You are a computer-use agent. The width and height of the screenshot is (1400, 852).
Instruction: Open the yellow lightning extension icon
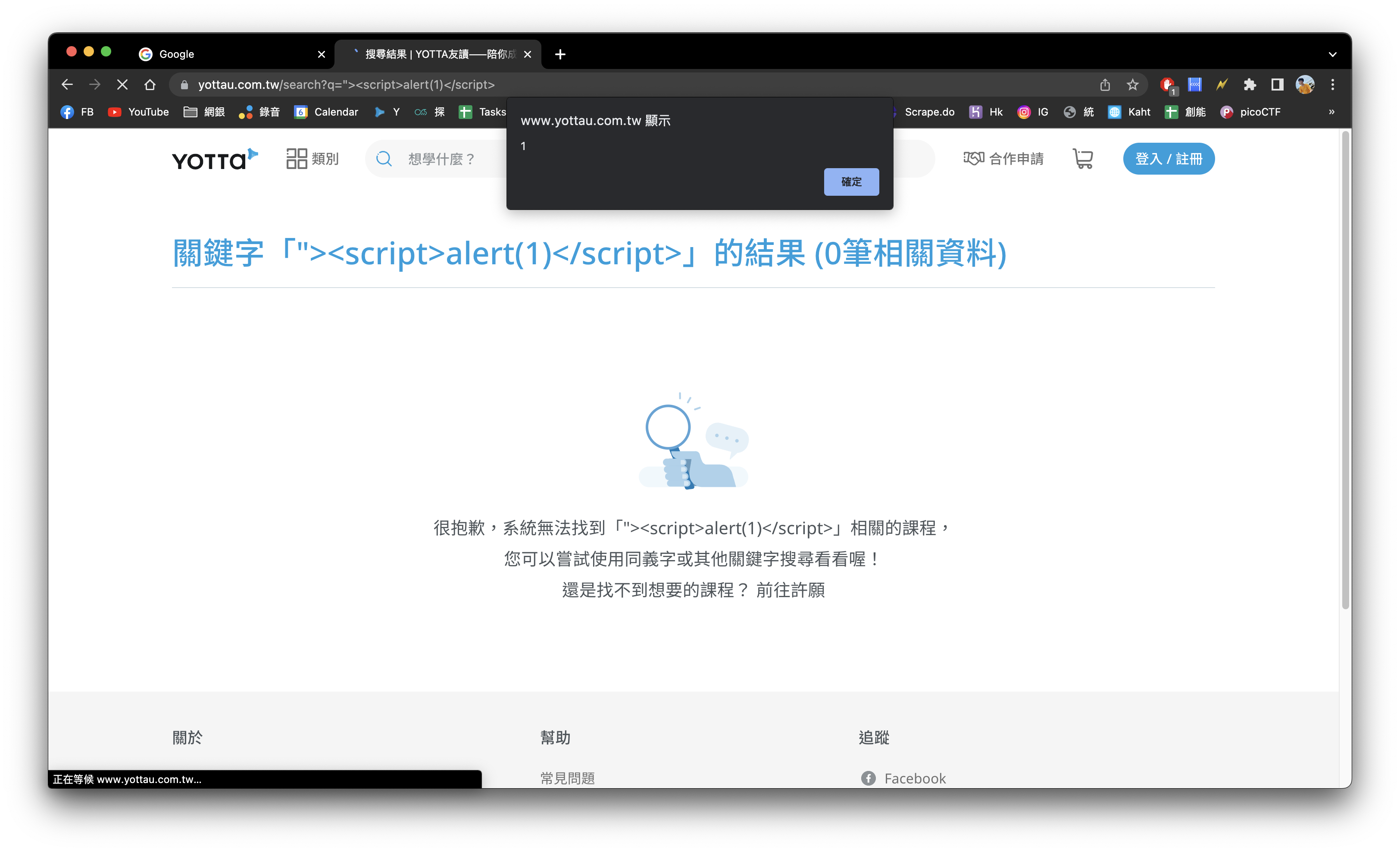tap(1222, 85)
